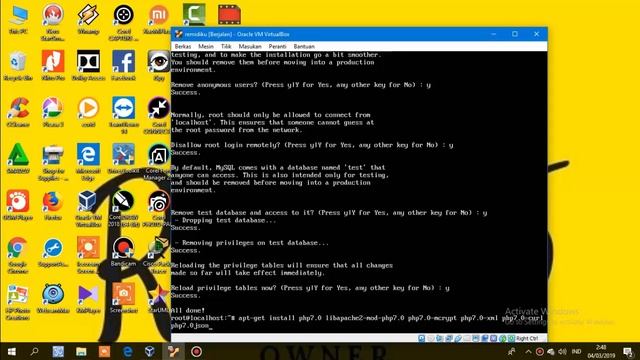Select the Recycle Bin desktop icon
Image resolution: width=640 pixels, height=360 pixels.
coord(18,65)
